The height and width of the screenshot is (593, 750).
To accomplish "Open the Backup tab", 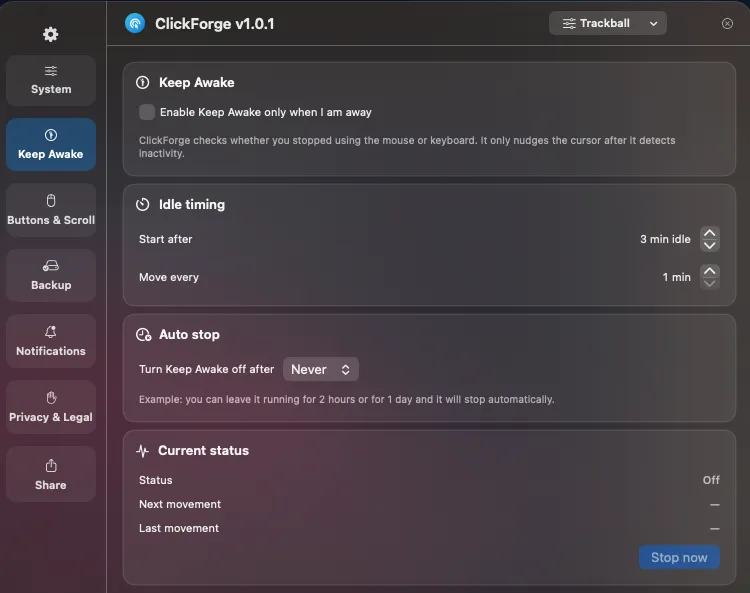I will point(51,275).
